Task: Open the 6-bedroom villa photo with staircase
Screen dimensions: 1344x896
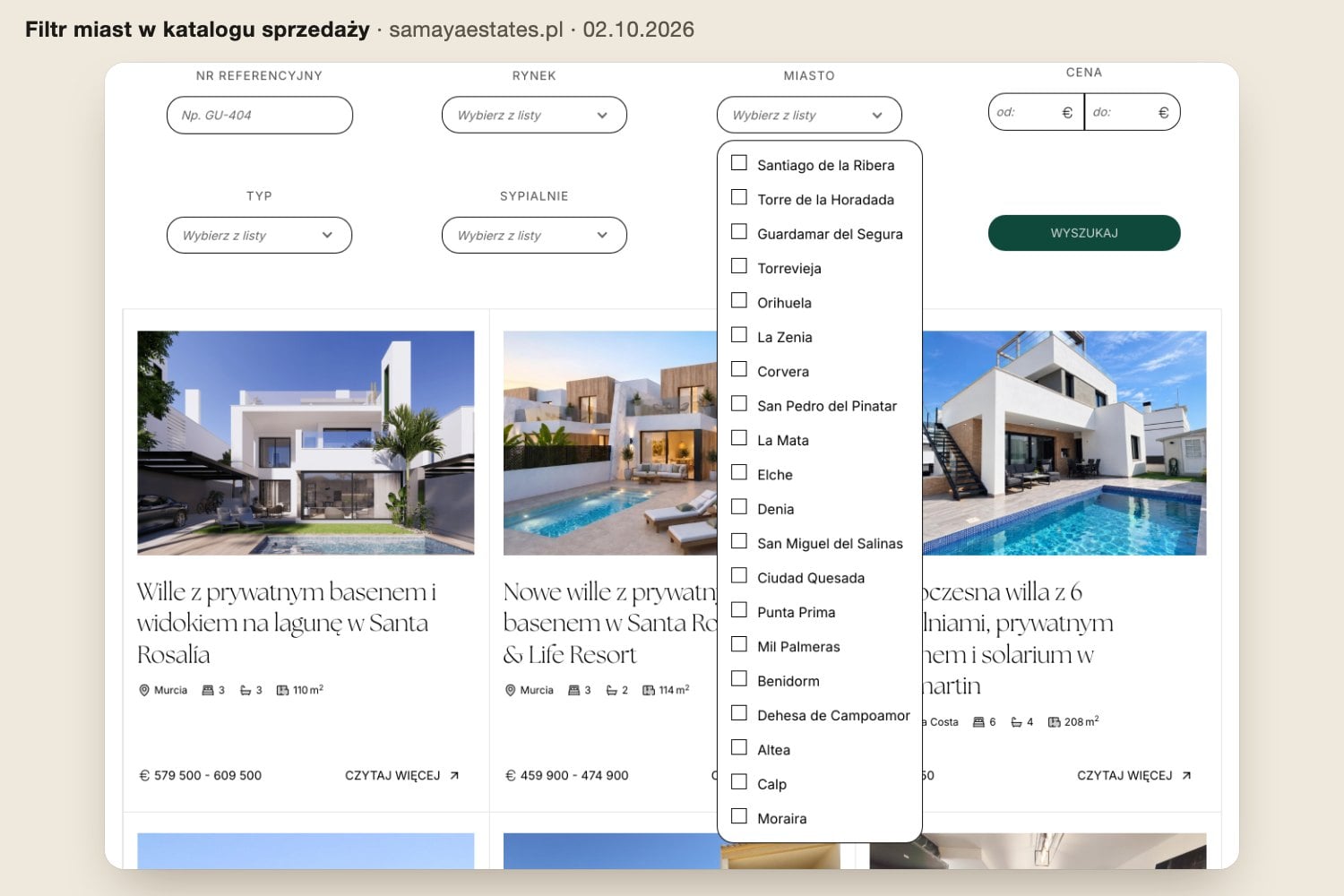Action: point(1064,443)
